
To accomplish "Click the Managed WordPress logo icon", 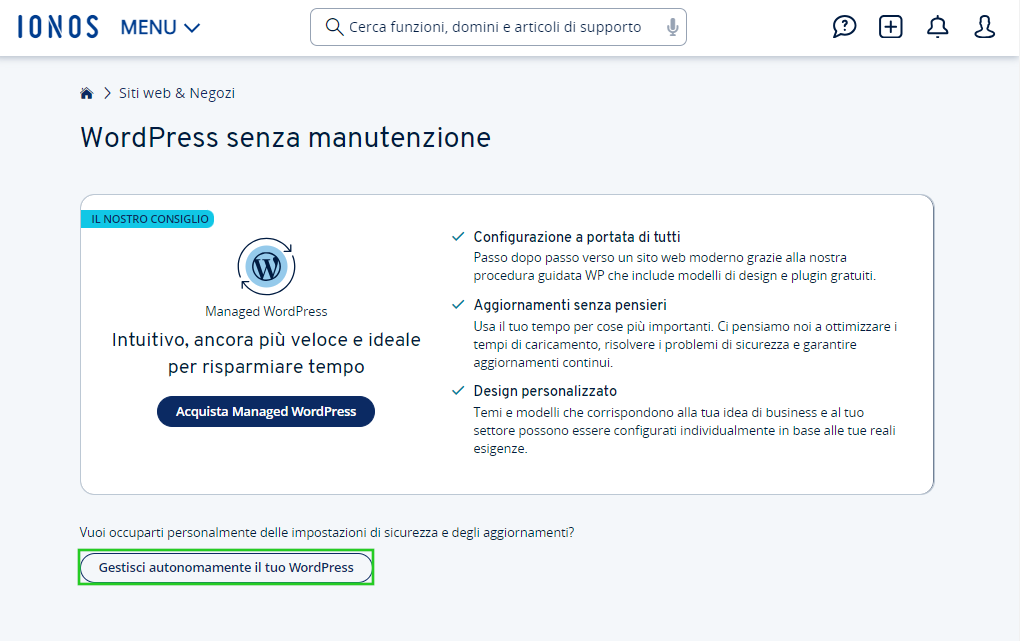I will (266, 267).
